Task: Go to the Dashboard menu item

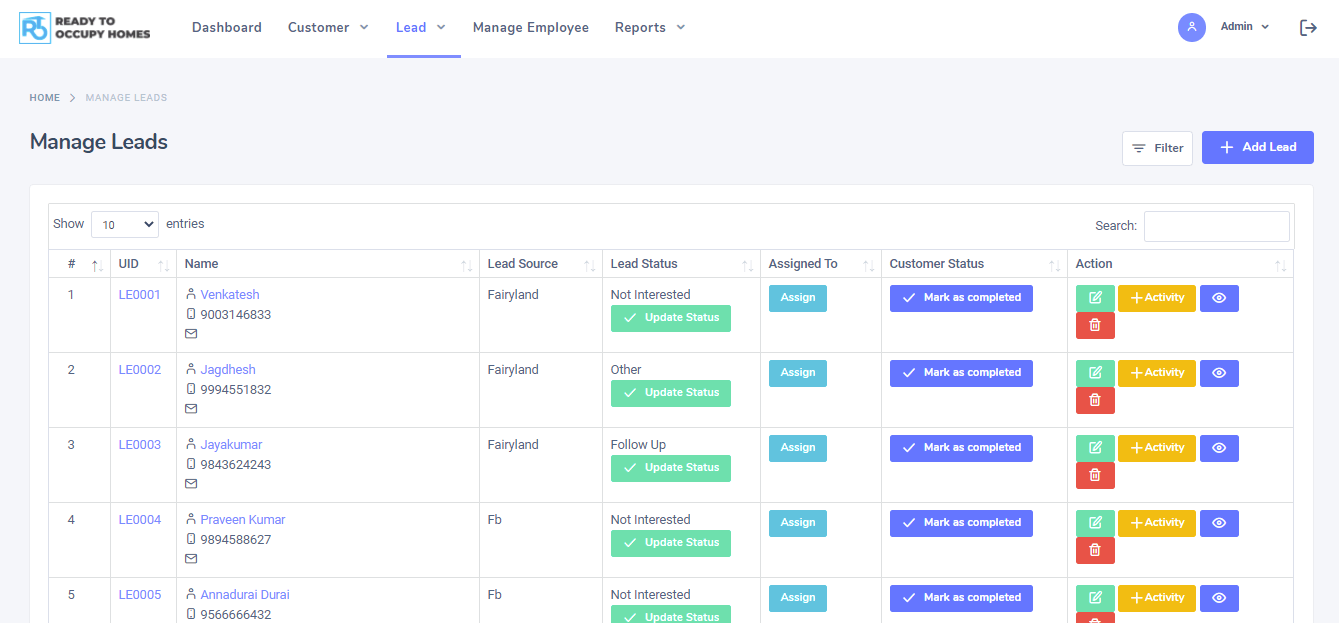Action: 227,28
